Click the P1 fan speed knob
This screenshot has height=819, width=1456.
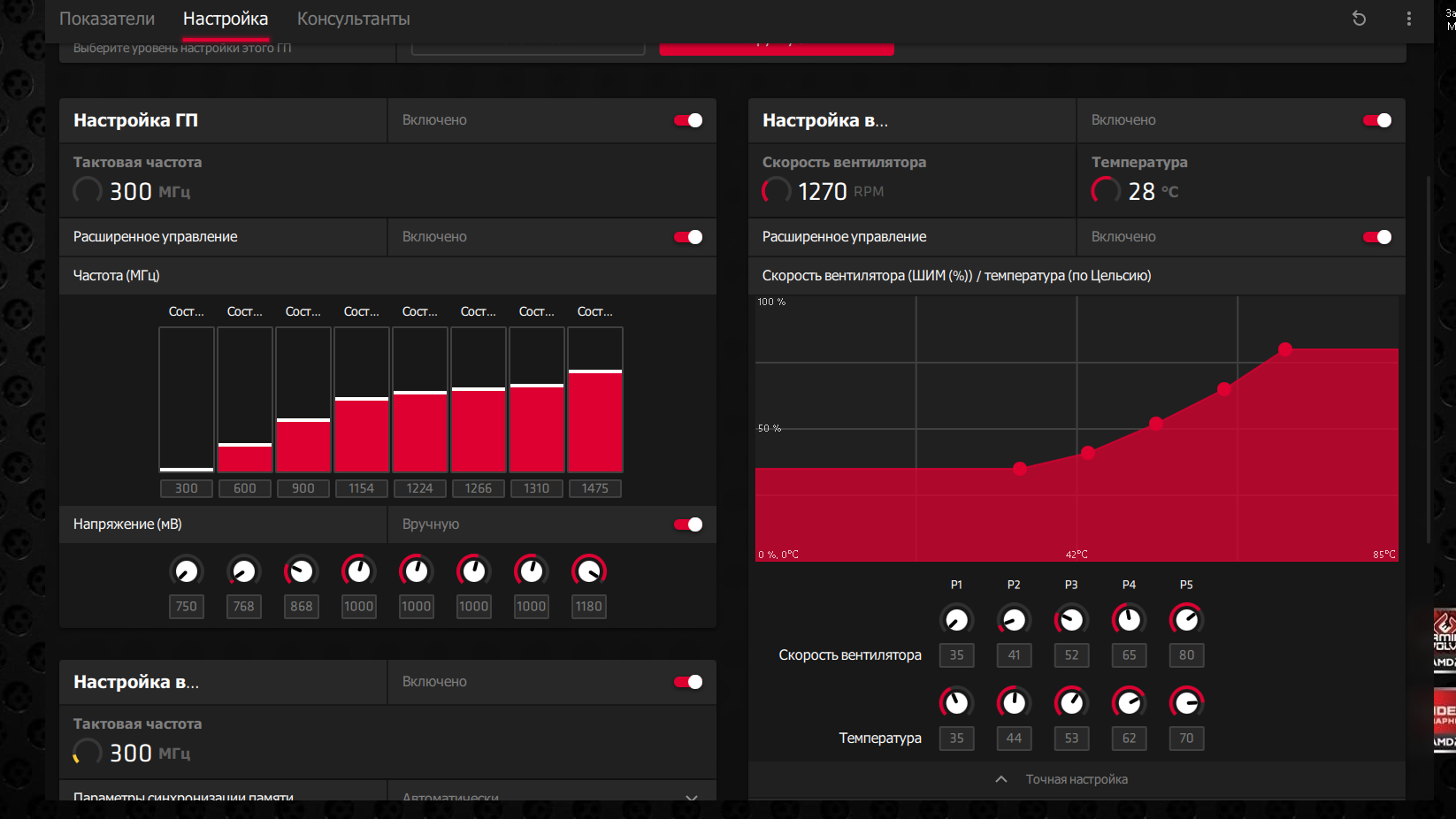coord(956,619)
